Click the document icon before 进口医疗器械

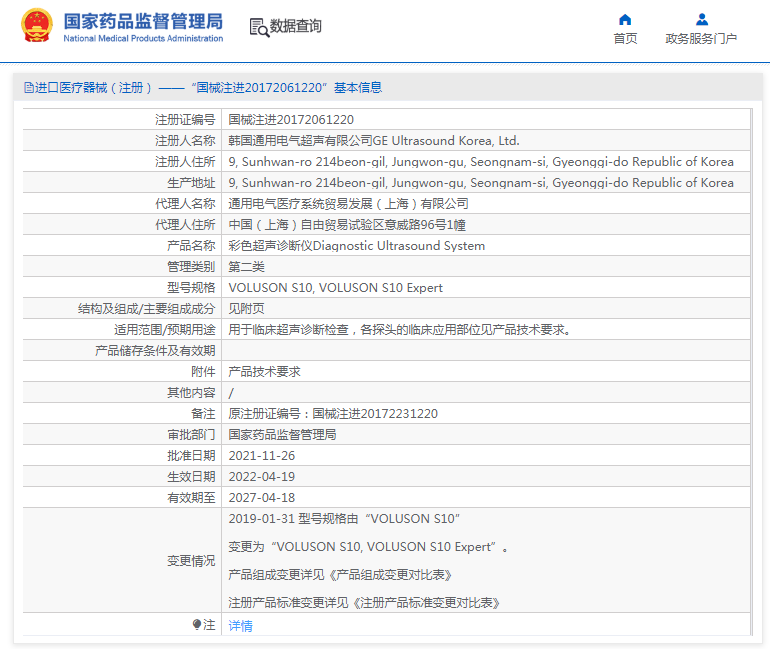point(28,88)
